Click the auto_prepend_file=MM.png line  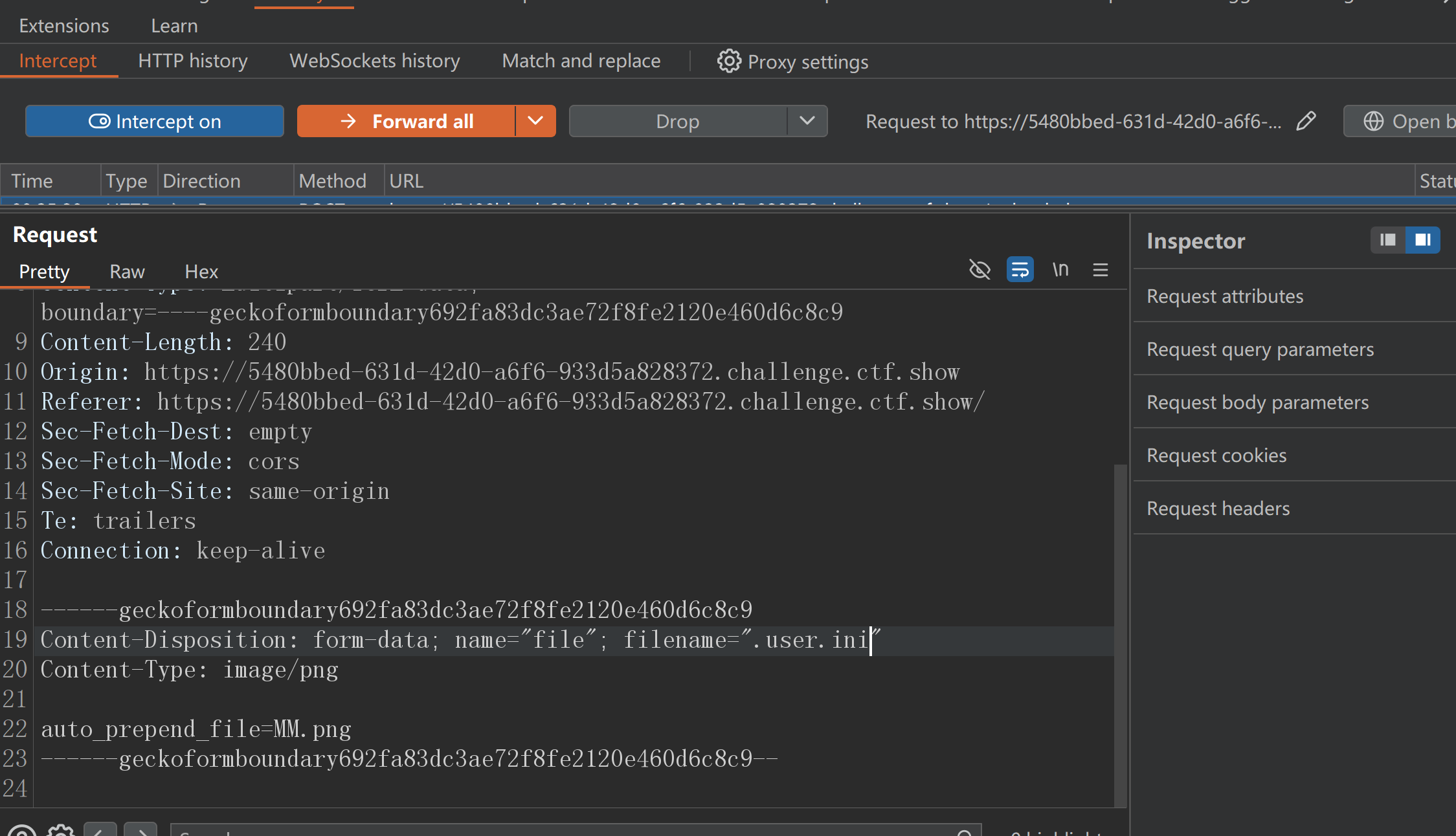click(196, 729)
